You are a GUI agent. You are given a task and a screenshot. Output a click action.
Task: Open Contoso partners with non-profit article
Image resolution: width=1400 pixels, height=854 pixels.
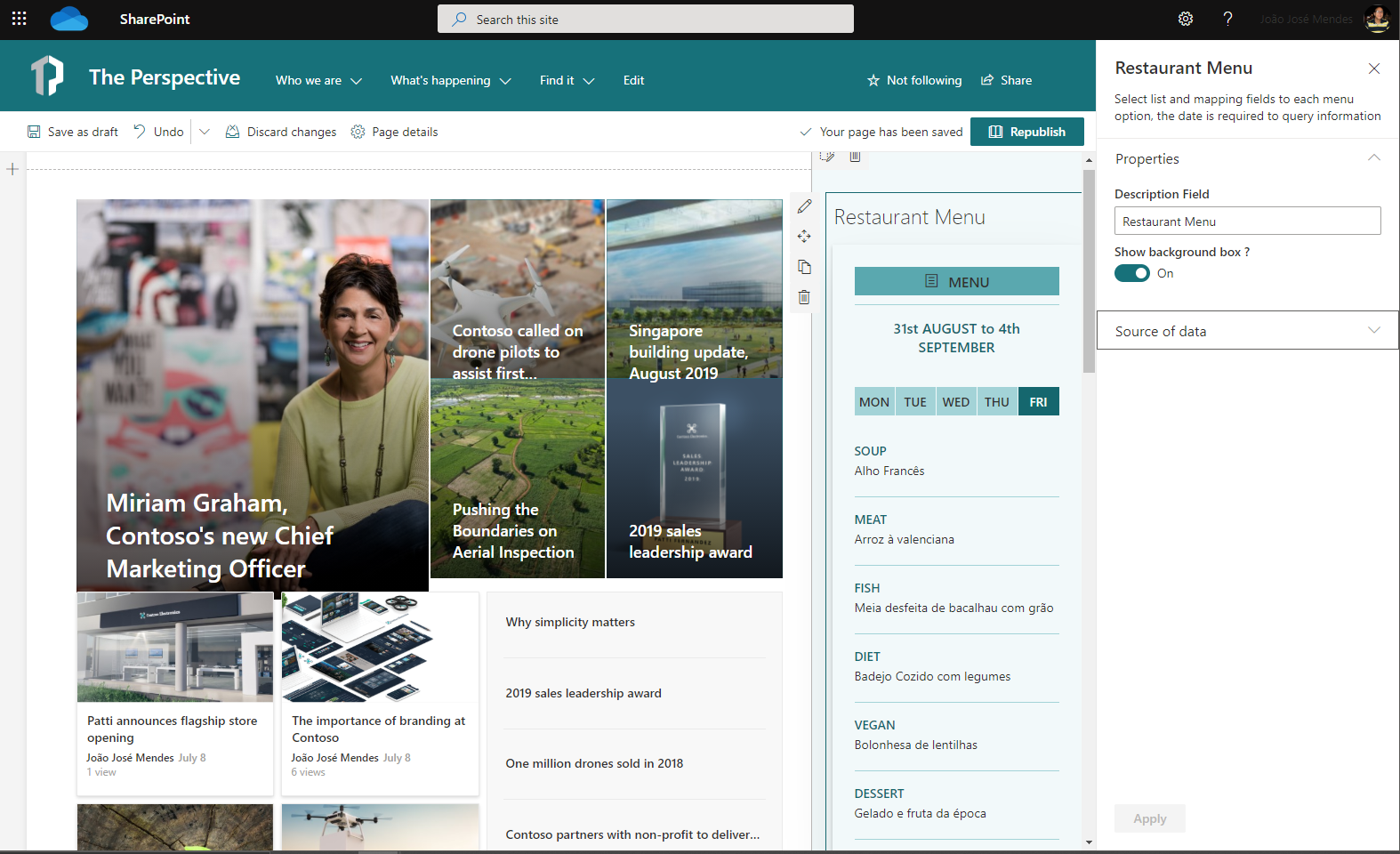[632, 834]
